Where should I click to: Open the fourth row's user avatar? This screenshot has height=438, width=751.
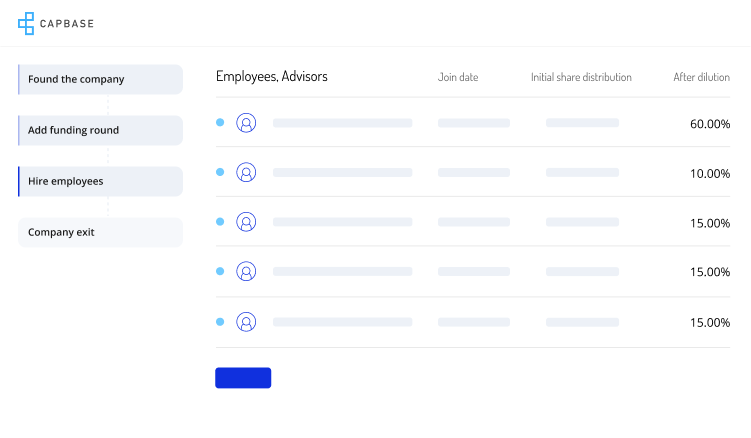coord(246,272)
